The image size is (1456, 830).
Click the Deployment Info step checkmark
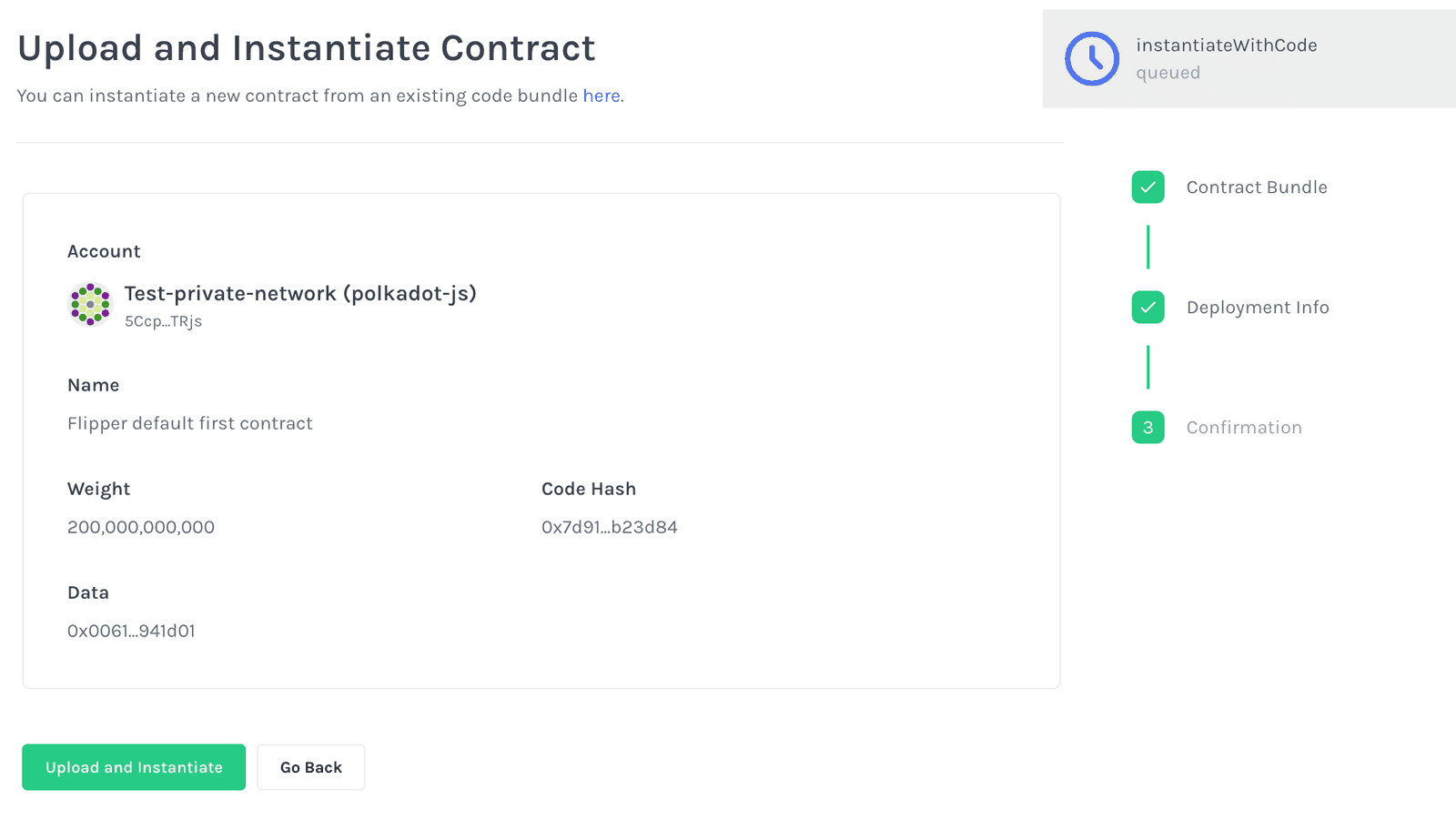tap(1148, 307)
